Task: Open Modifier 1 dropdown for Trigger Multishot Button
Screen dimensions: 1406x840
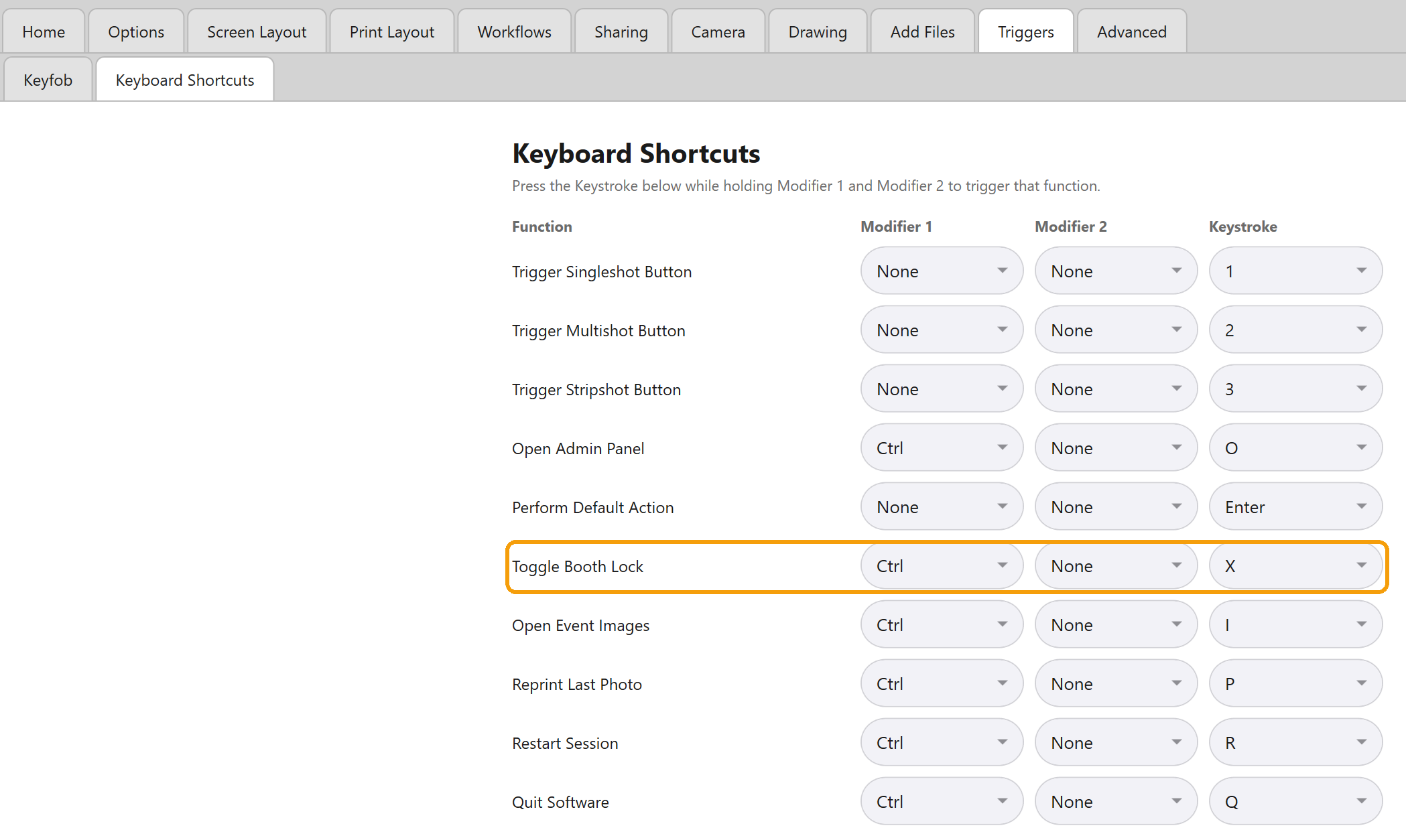Action: click(942, 330)
